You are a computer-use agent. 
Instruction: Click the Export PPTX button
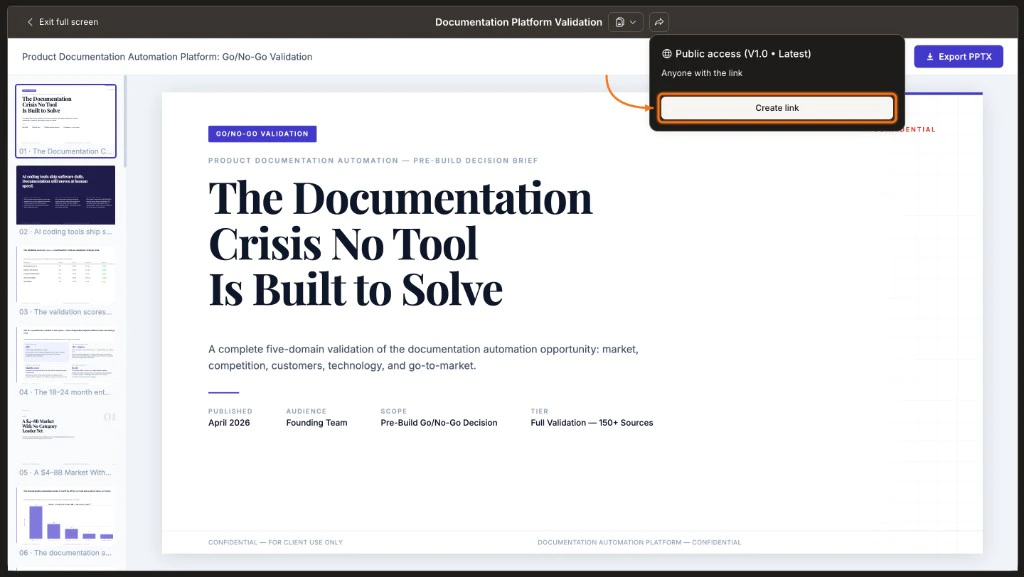(x=958, y=56)
